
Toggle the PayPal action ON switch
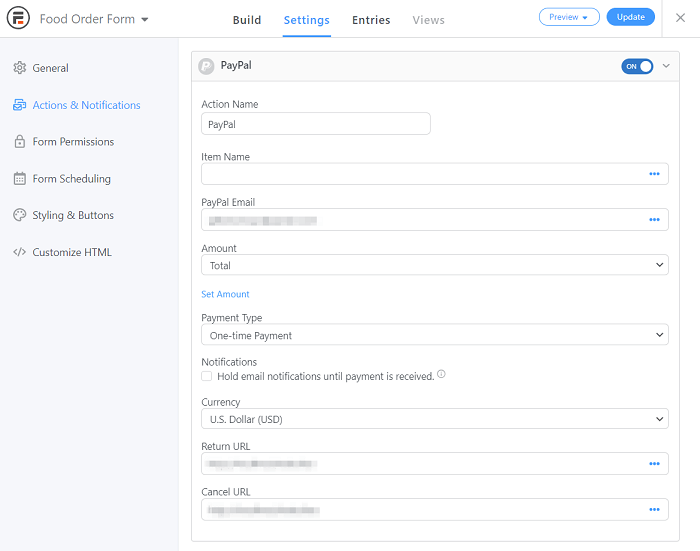tap(637, 67)
